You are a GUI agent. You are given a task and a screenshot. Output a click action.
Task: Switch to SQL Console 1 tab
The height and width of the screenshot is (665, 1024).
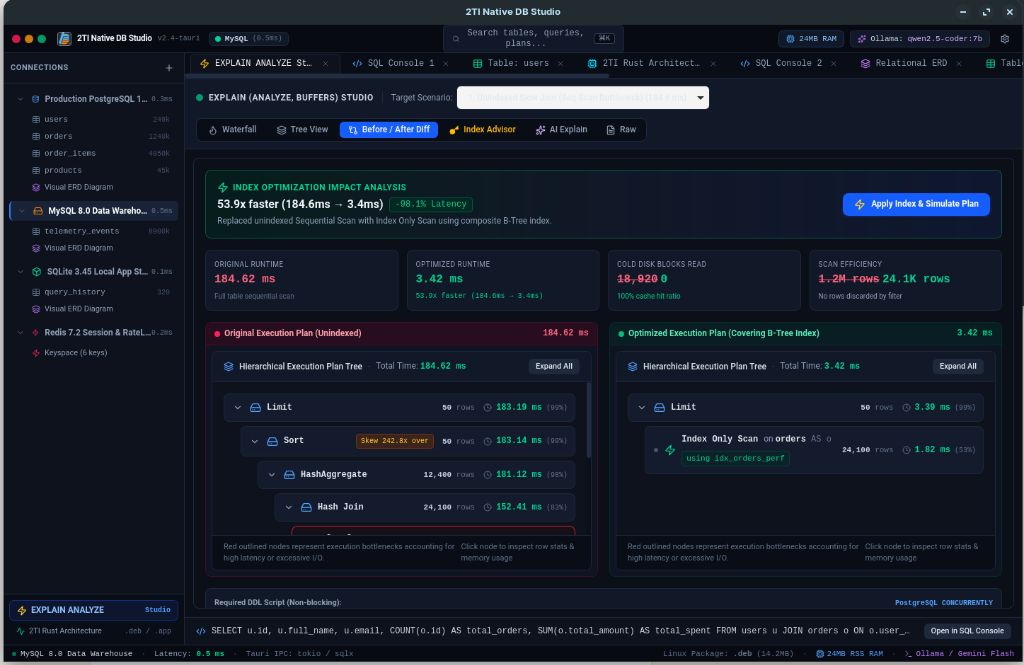click(400, 63)
